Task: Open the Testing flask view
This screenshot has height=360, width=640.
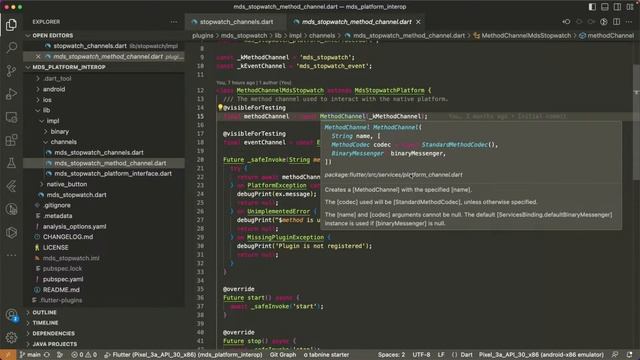Action: click(x=11, y=163)
